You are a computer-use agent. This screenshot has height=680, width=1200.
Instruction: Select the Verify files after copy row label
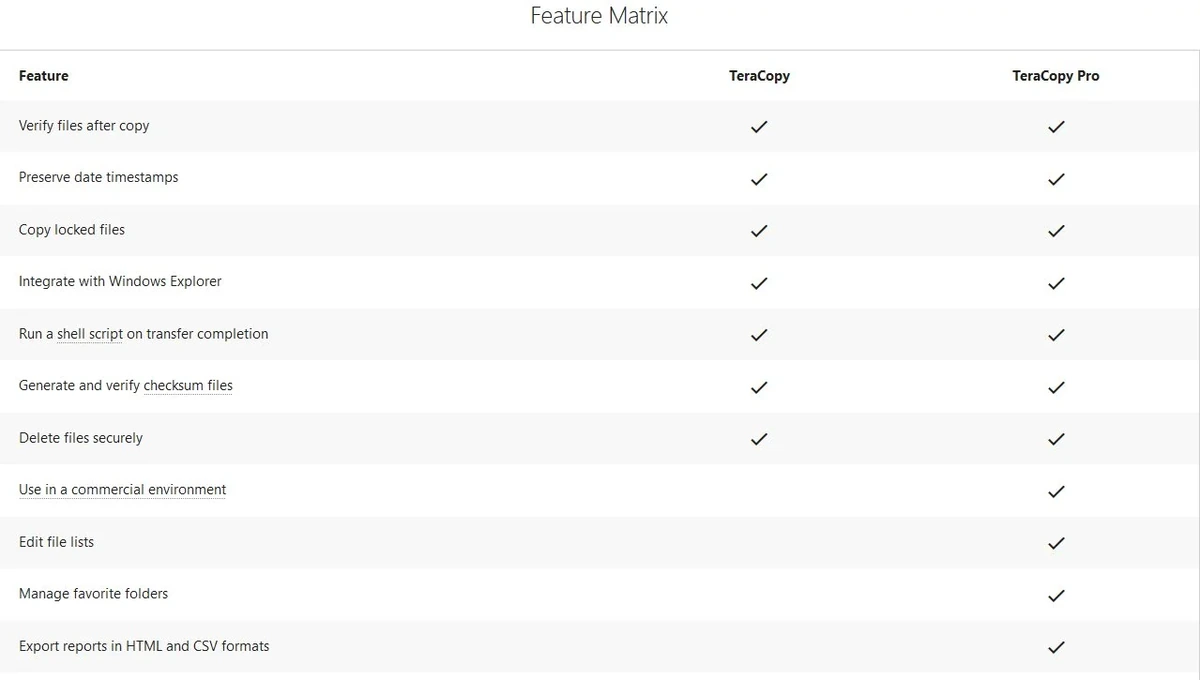pos(84,126)
